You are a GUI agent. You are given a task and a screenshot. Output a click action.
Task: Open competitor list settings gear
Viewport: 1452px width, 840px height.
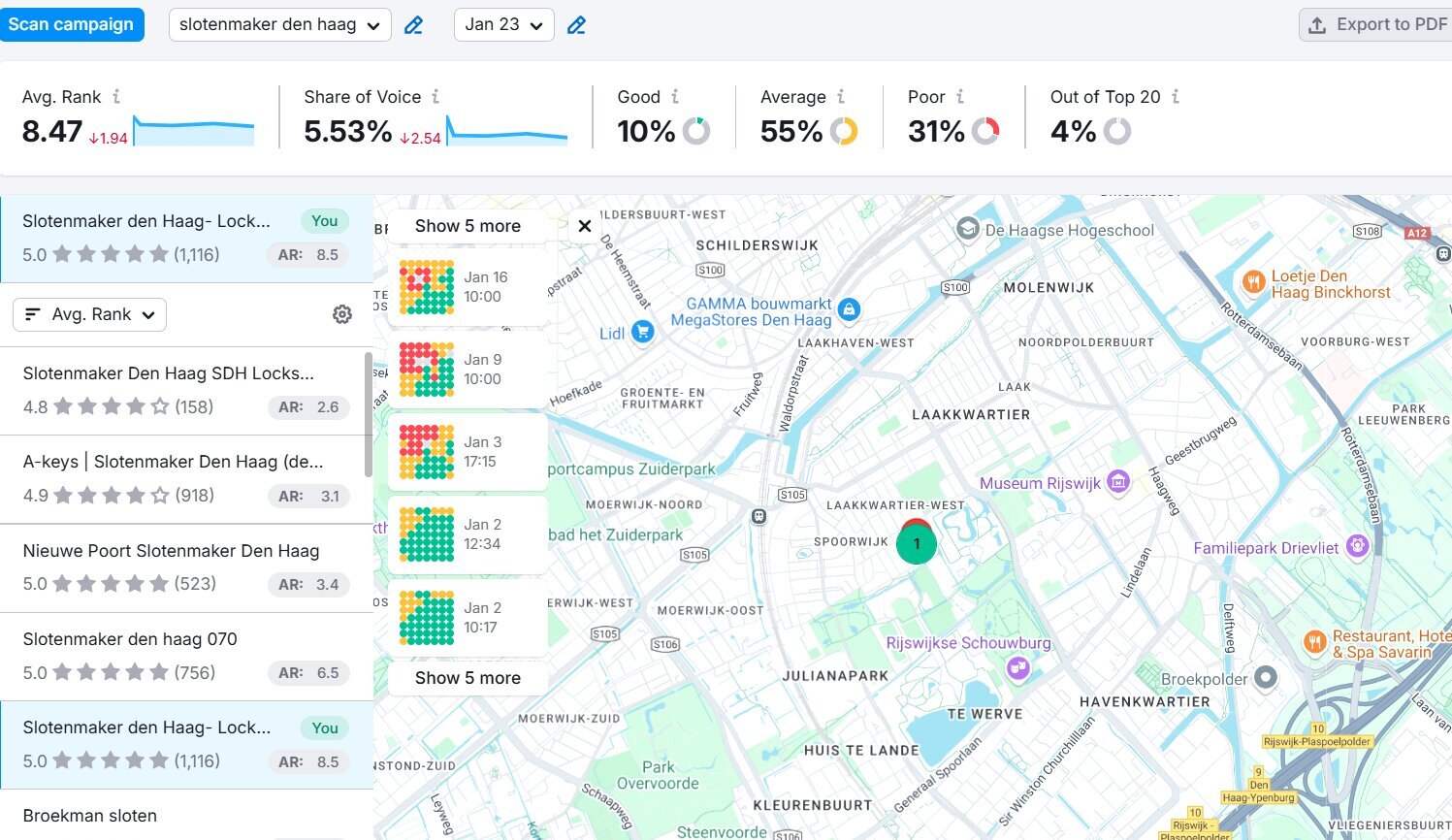click(x=342, y=314)
